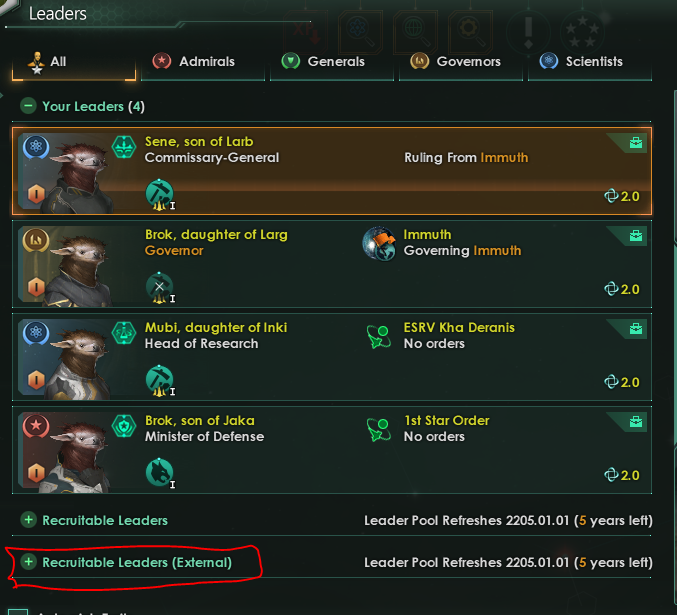
Task: Show only Governors leaders
Action: click(x=458, y=62)
